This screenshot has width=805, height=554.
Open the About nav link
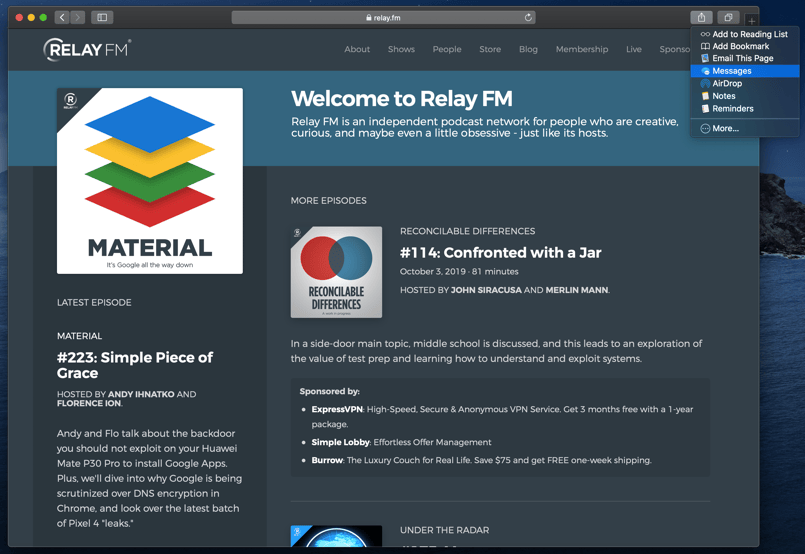click(357, 49)
